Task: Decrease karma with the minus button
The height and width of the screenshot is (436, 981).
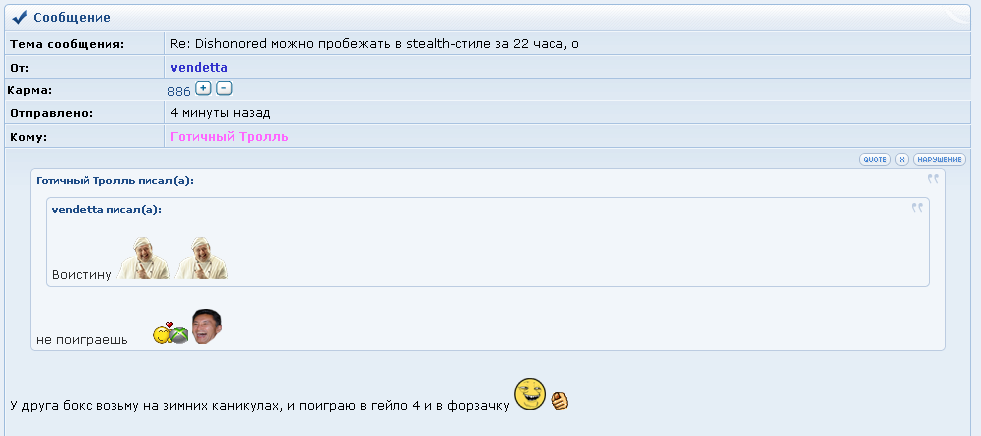Action: (224, 88)
